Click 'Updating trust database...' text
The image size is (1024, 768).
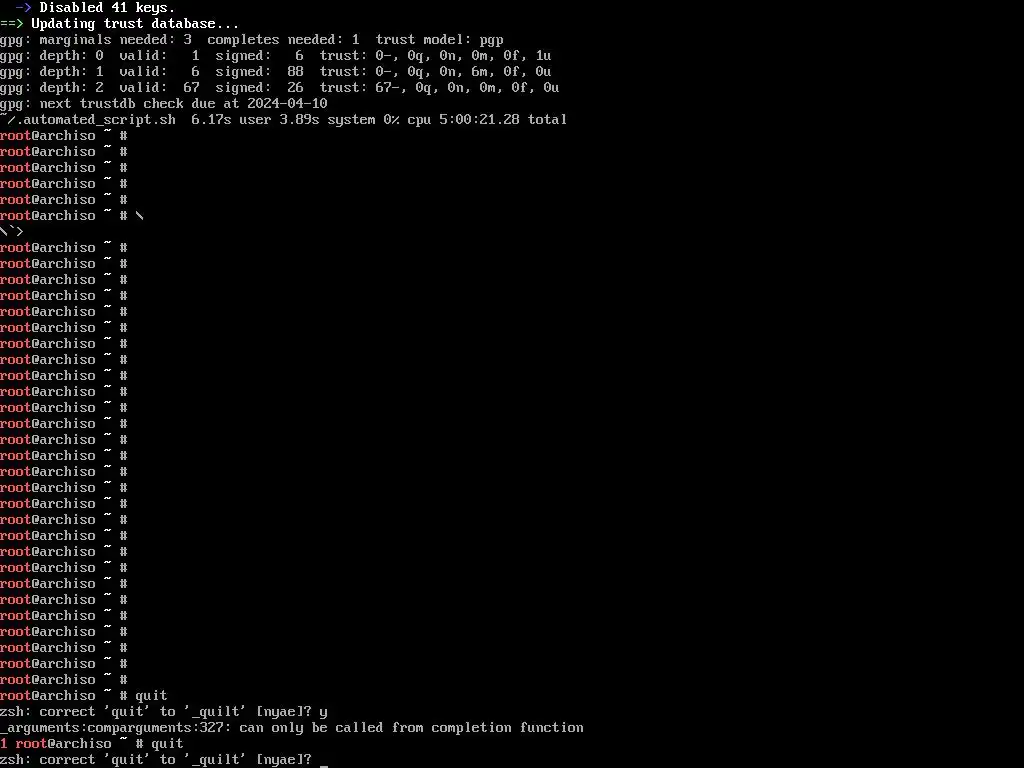pos(135,24)
